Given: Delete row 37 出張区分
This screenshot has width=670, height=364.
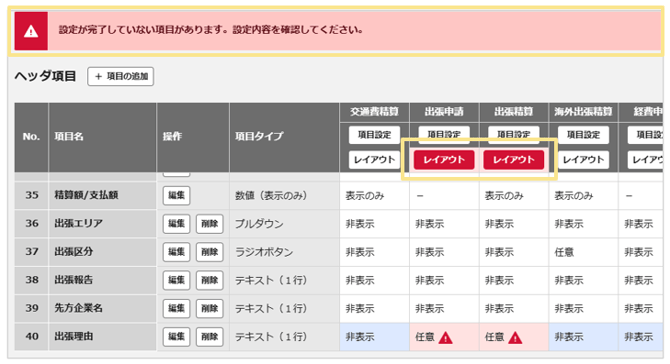Looking at the screenshot, I should tap(209, 252).
